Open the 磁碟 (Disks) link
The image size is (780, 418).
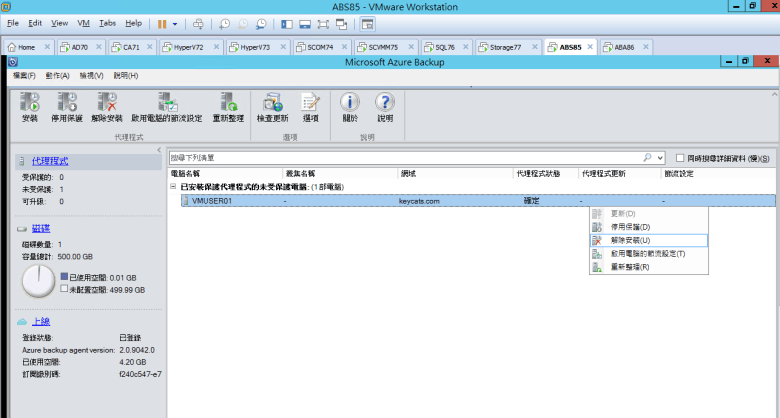(41, 228)
